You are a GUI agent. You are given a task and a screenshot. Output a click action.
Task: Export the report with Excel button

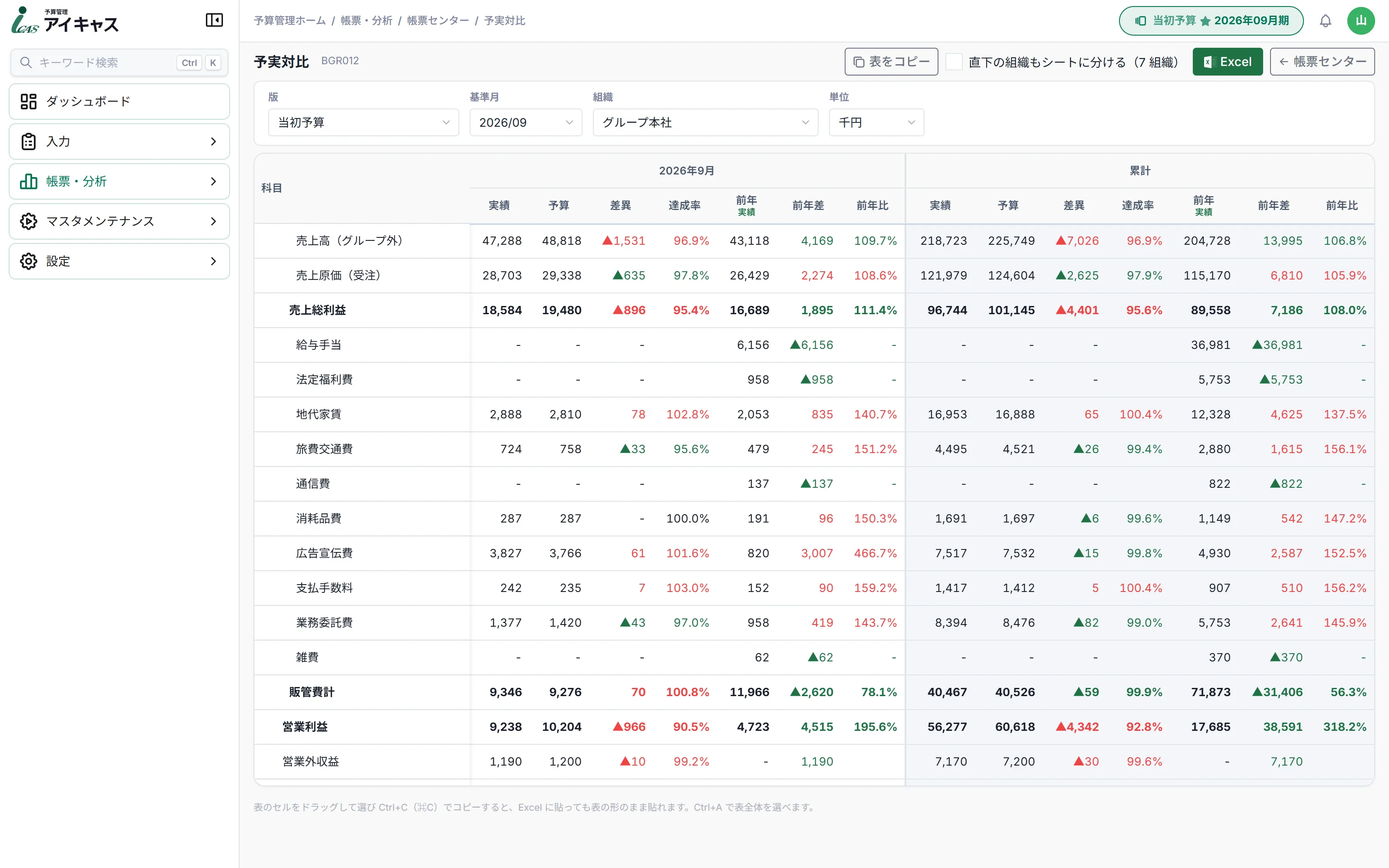click(1227, 62)
